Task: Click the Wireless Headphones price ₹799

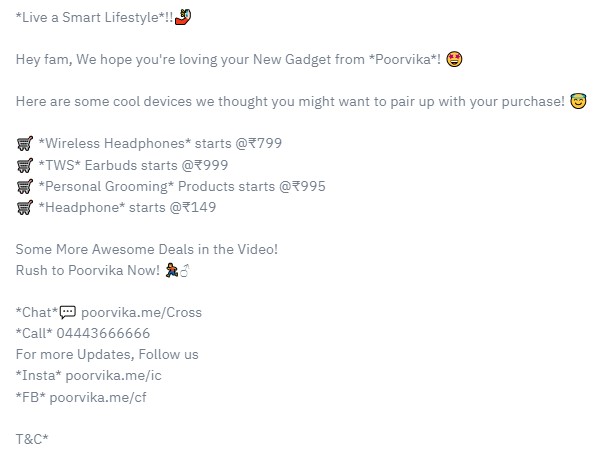Action: tap(265, 143)
